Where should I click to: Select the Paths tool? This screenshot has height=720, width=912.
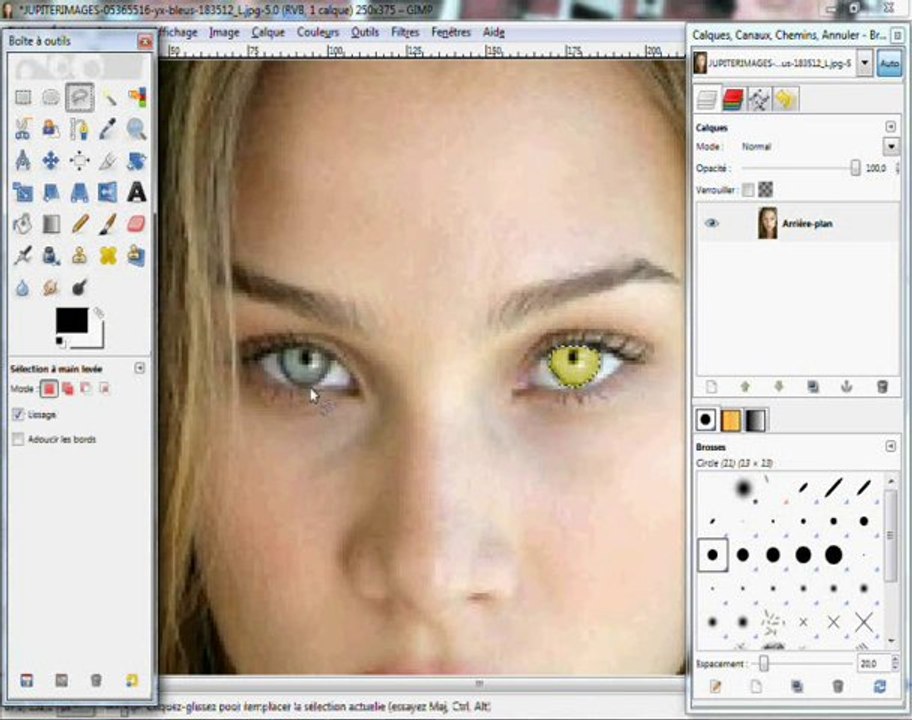(80, 129)
